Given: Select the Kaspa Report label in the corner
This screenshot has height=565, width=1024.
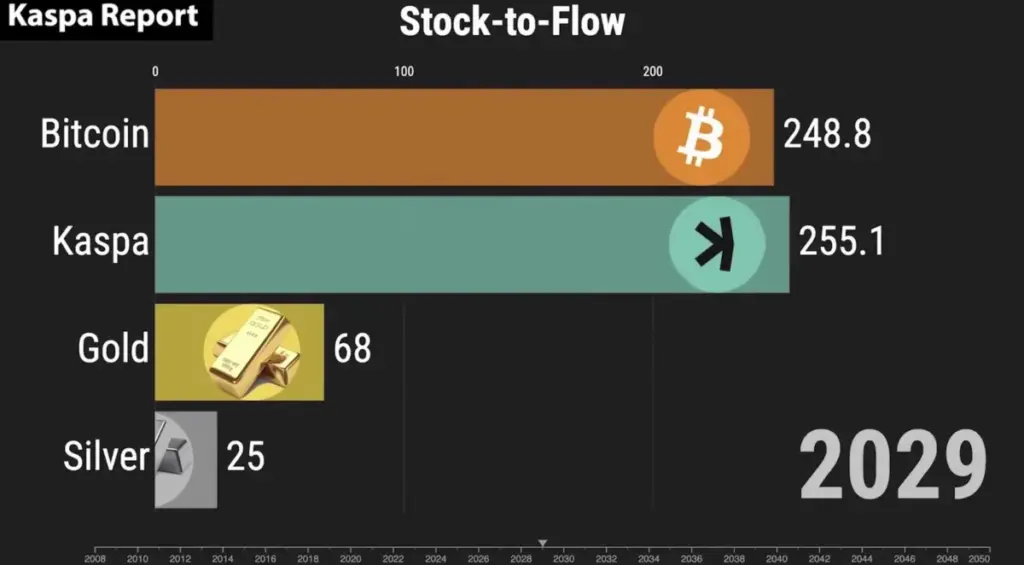Looking at the screenshot, I should pyautogui.click(x=104, y=17).
